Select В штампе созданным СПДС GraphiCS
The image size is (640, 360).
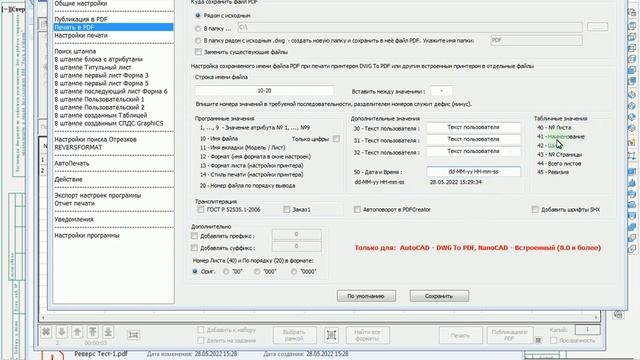pyautogui.click(x=109, y=123)
